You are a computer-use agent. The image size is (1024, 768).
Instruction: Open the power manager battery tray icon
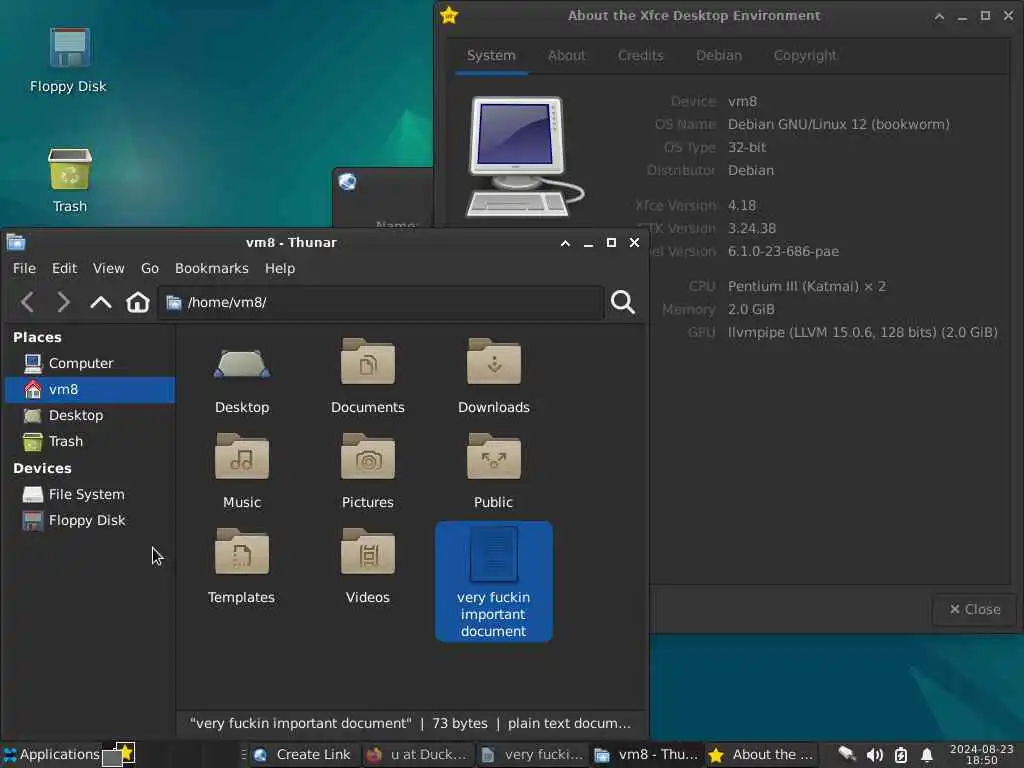[x=901, y=755]
